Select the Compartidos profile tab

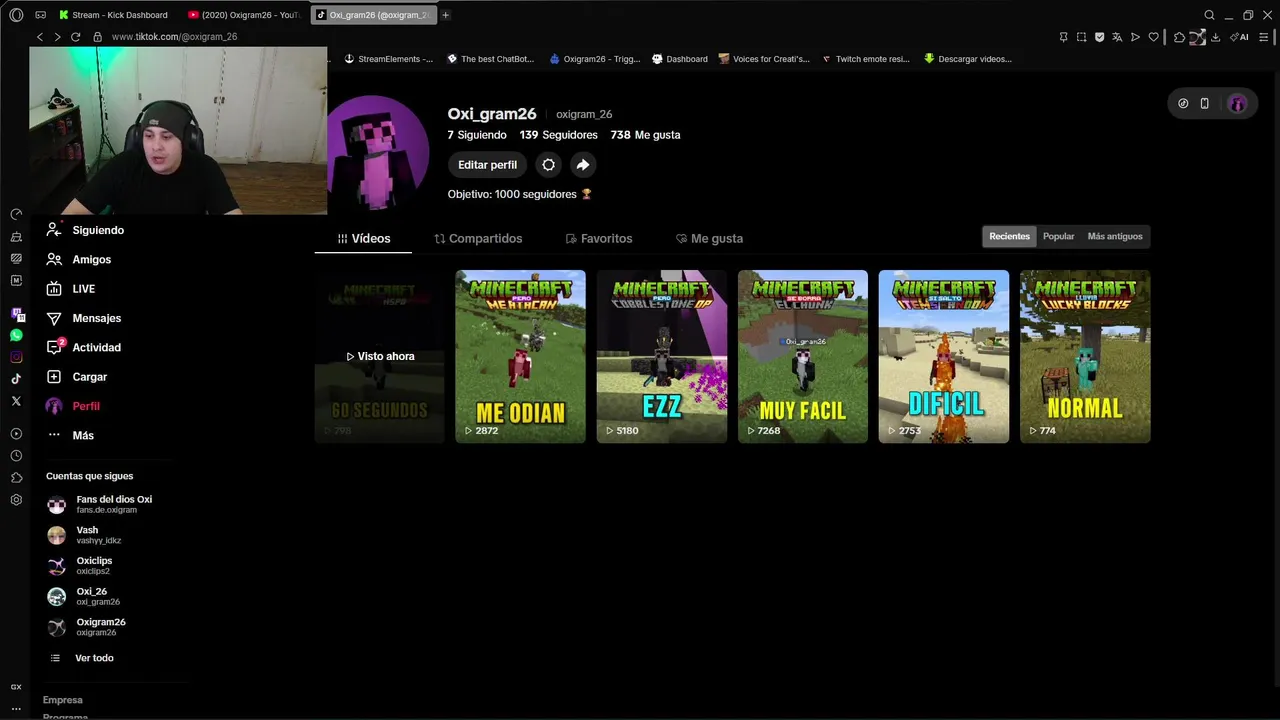click(478, 239)
